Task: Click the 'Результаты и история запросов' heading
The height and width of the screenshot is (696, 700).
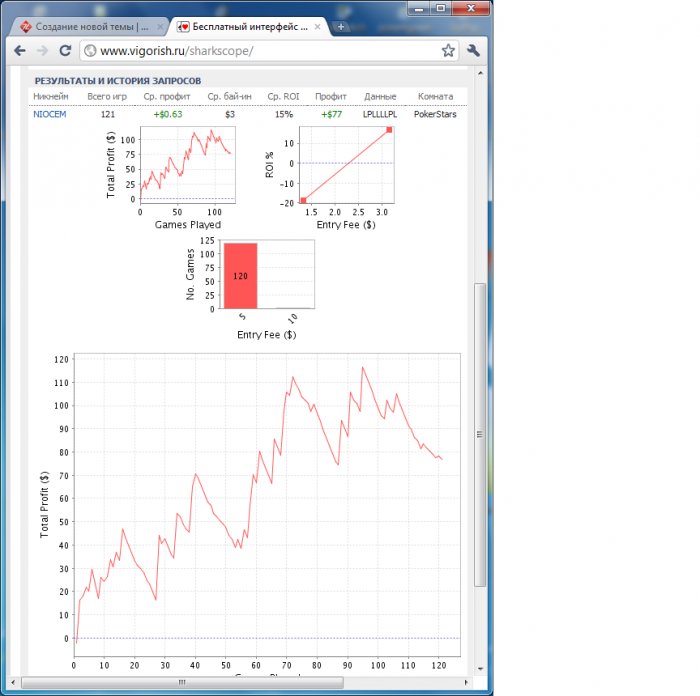Action: point(118,81)
